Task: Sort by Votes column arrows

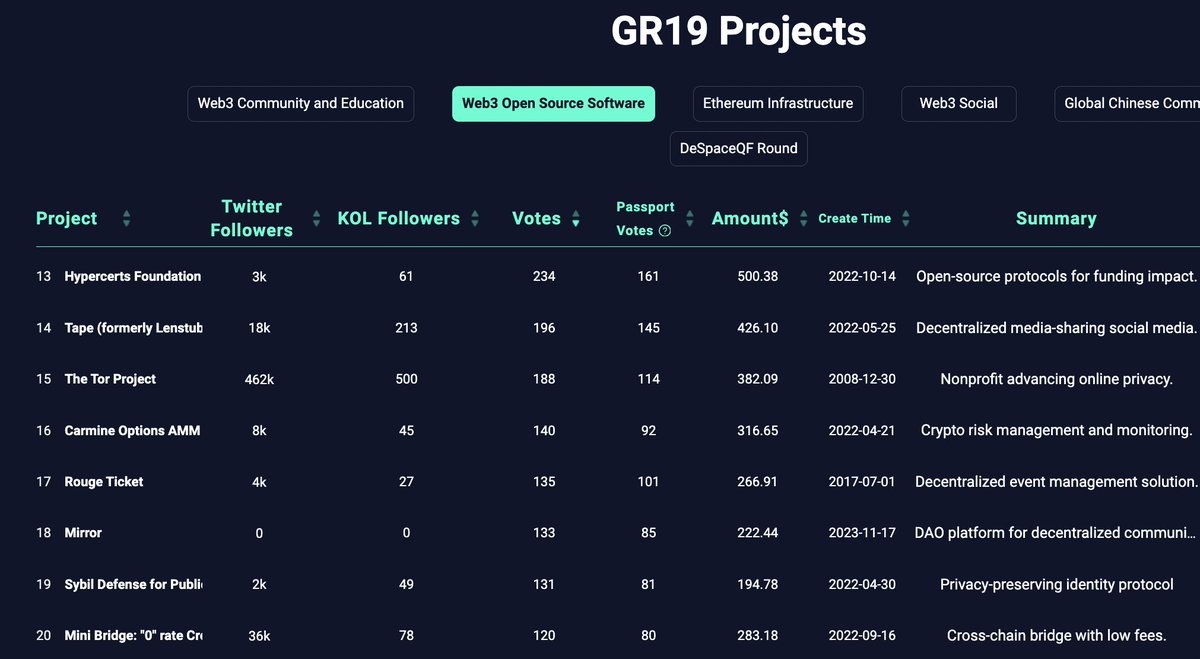Action: click(x=575, y=219)
